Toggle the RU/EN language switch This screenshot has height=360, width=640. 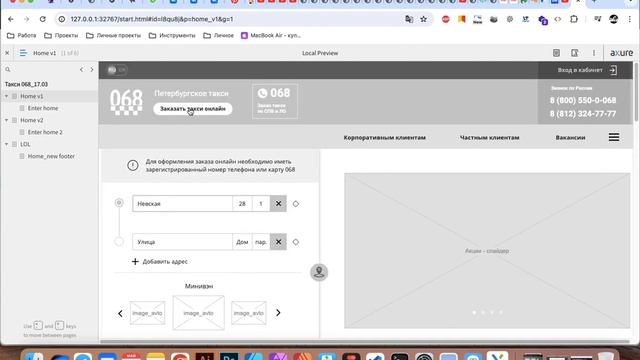(117, 70)
